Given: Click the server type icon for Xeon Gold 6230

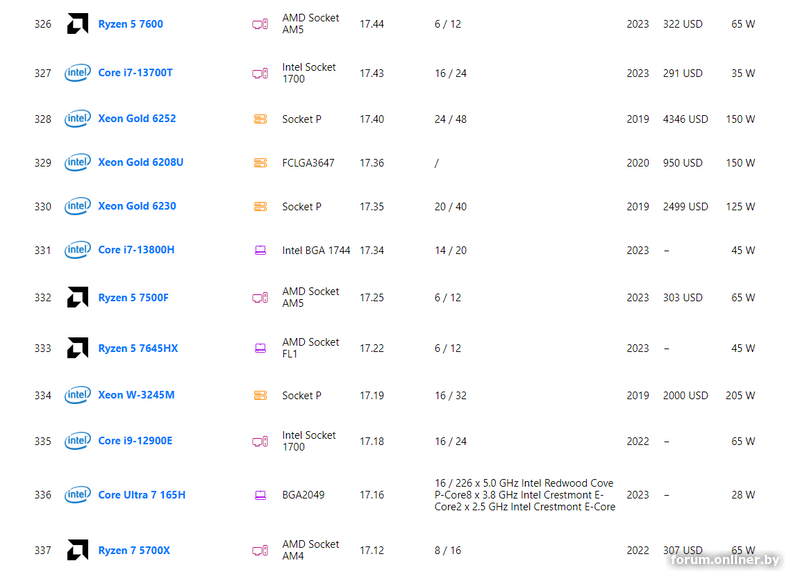Looking at the screenshot, I should 260,207.
